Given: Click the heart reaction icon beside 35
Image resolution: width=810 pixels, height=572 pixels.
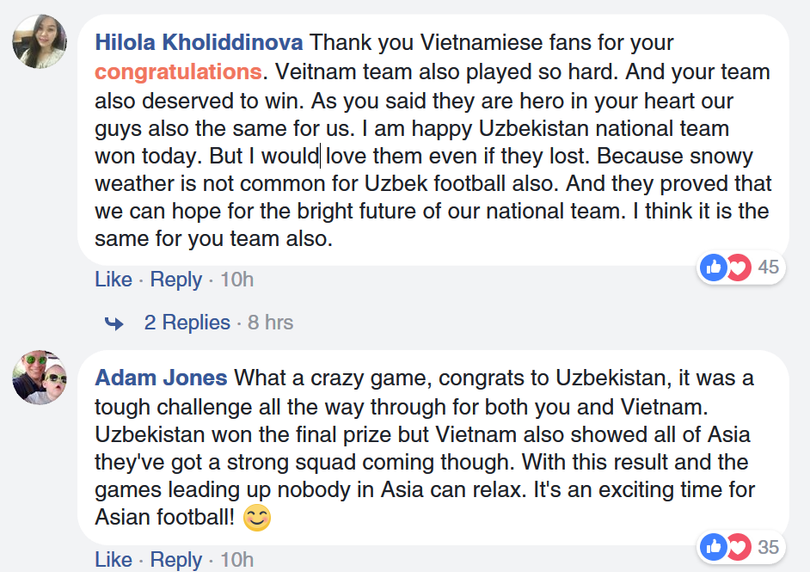Looking at the screenshot, I should tap(738, 546).
